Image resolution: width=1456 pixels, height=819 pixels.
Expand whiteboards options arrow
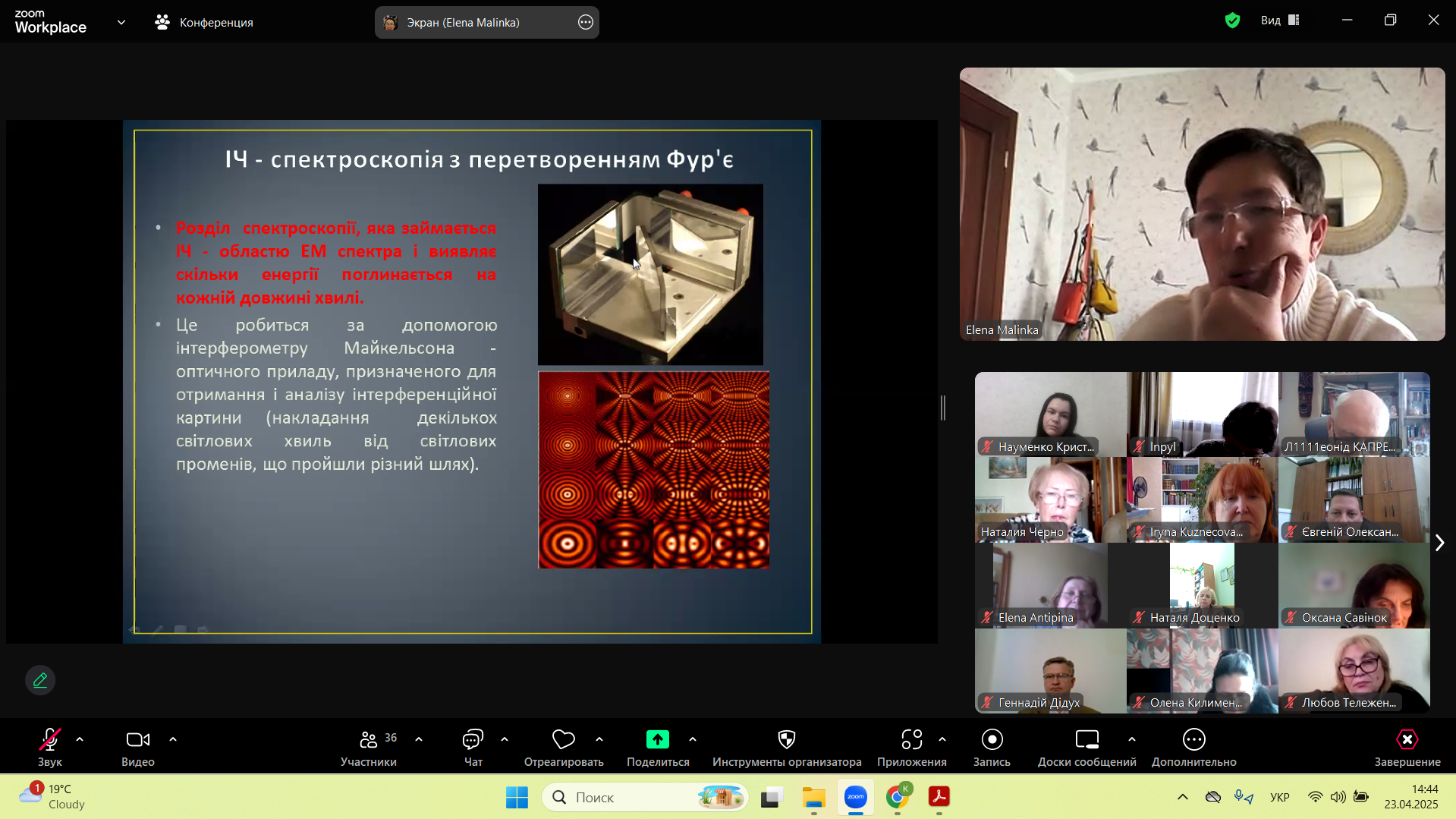click(1132, 739)
